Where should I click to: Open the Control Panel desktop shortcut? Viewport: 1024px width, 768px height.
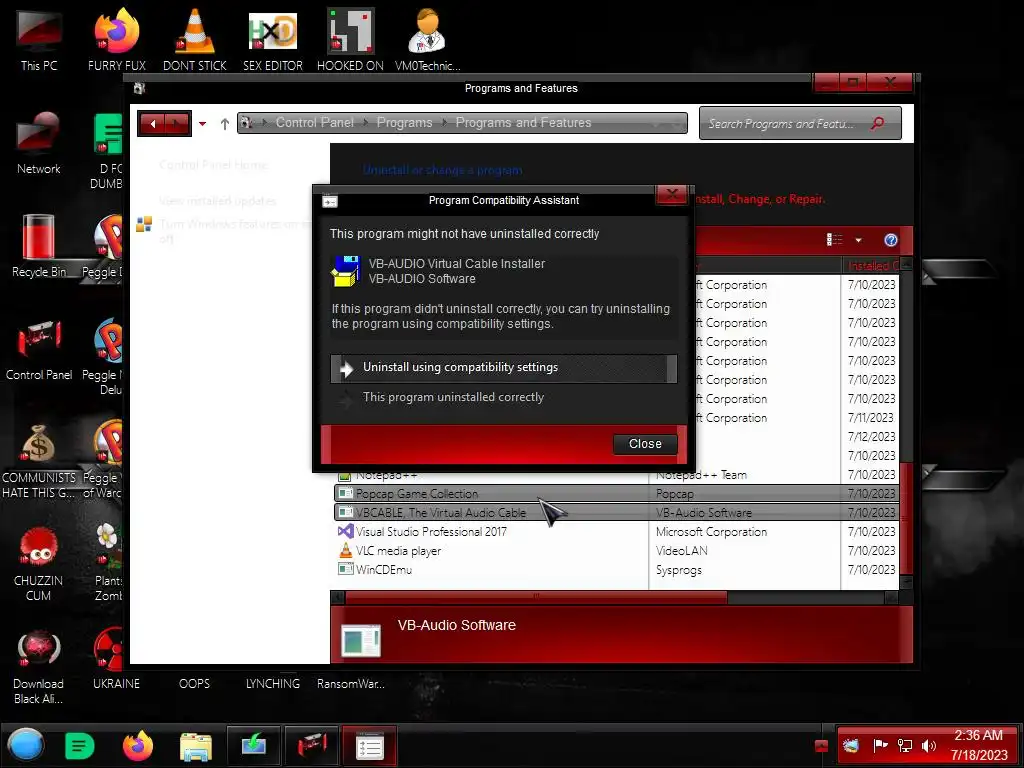coord(39,349)
